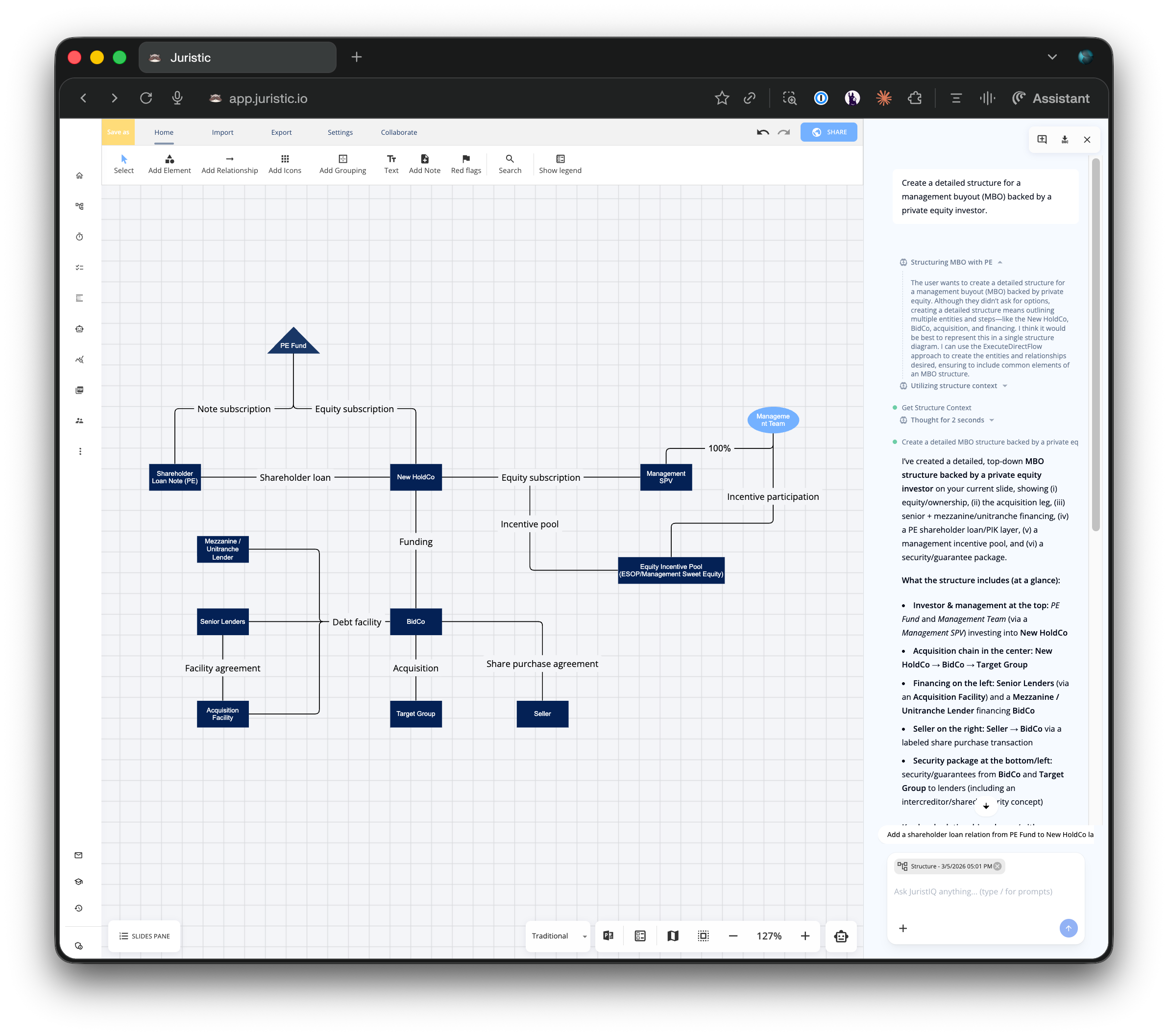This screenshot has width=1168, height=1036.
Task: Click the Add Element tool icon
Action: coord(170,159)
